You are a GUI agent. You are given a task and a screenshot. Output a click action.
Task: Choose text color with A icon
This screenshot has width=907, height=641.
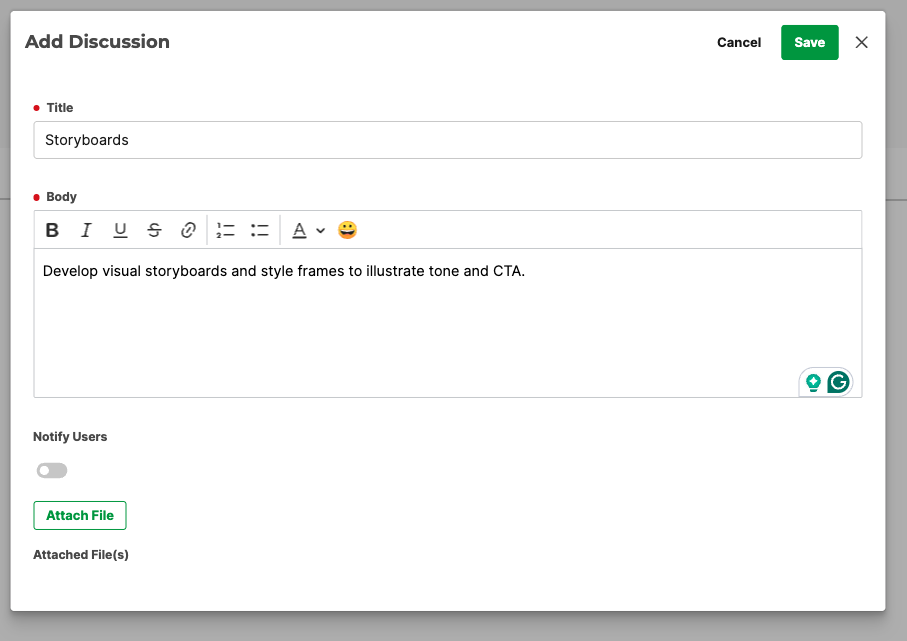[x=299, y=230]
